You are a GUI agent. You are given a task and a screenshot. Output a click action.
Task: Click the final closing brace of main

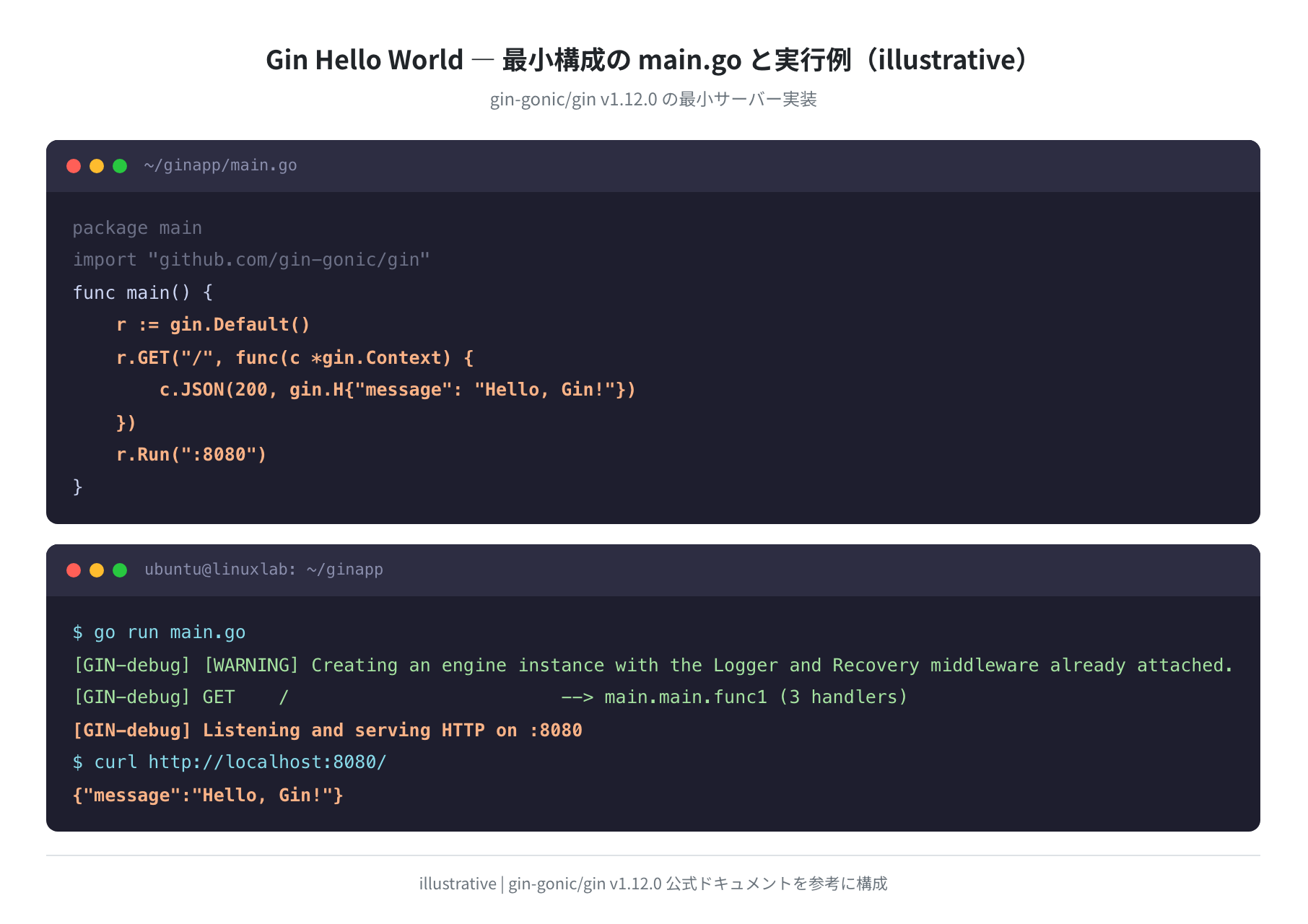(x=77, y=487)
